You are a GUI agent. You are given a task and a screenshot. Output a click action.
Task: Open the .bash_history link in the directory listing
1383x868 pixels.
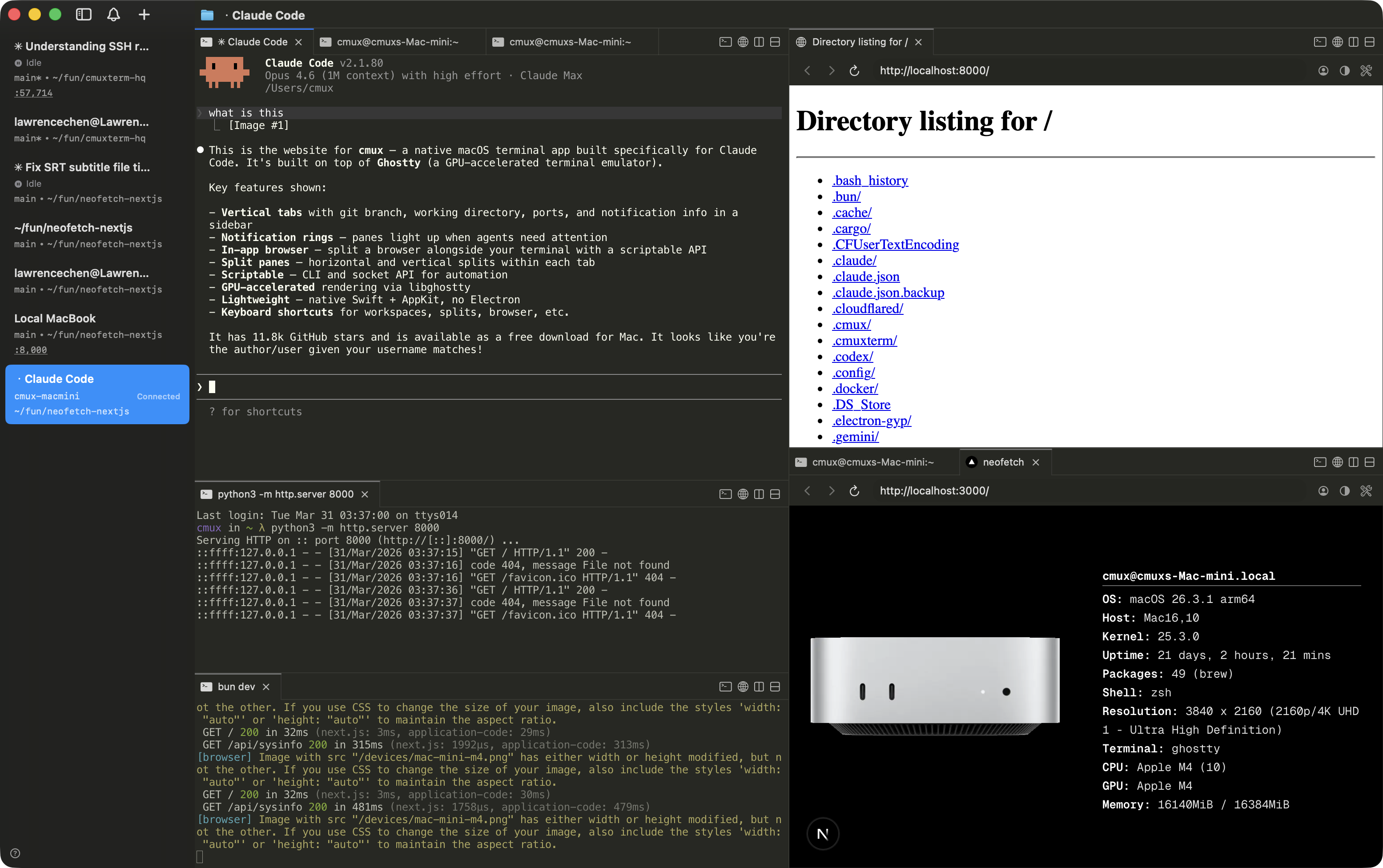(869, 180)
